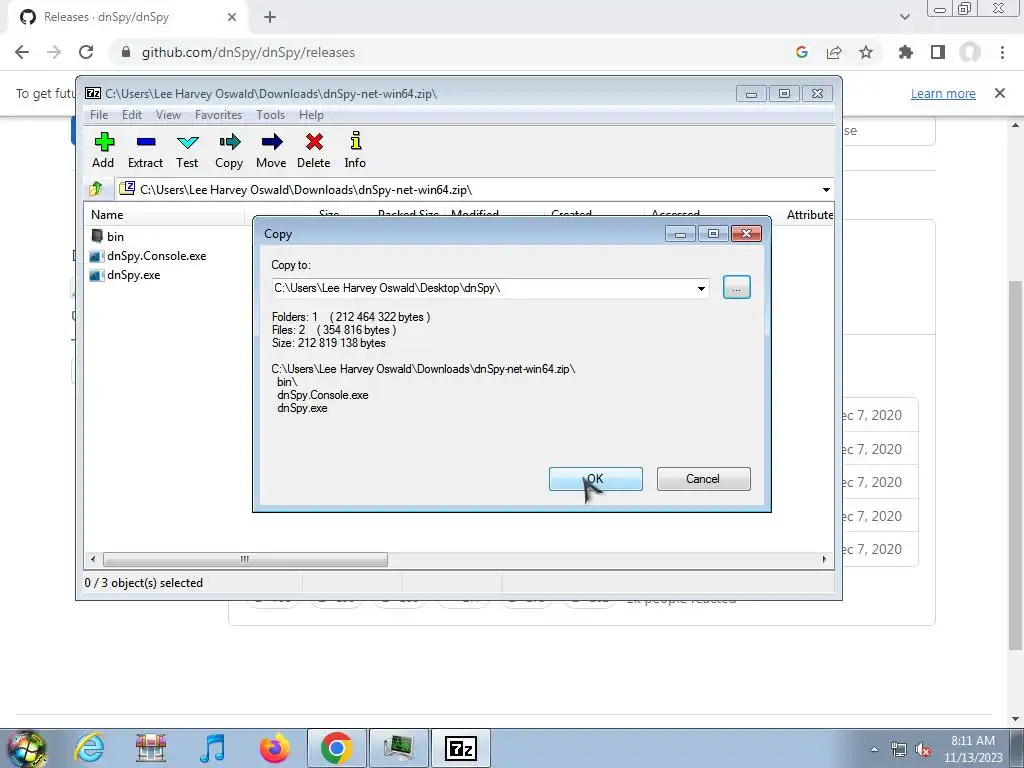Screen dimensions: 1024x768
Task: Expand the 7-Zip address bar dropdown
Action: [826, 189]
